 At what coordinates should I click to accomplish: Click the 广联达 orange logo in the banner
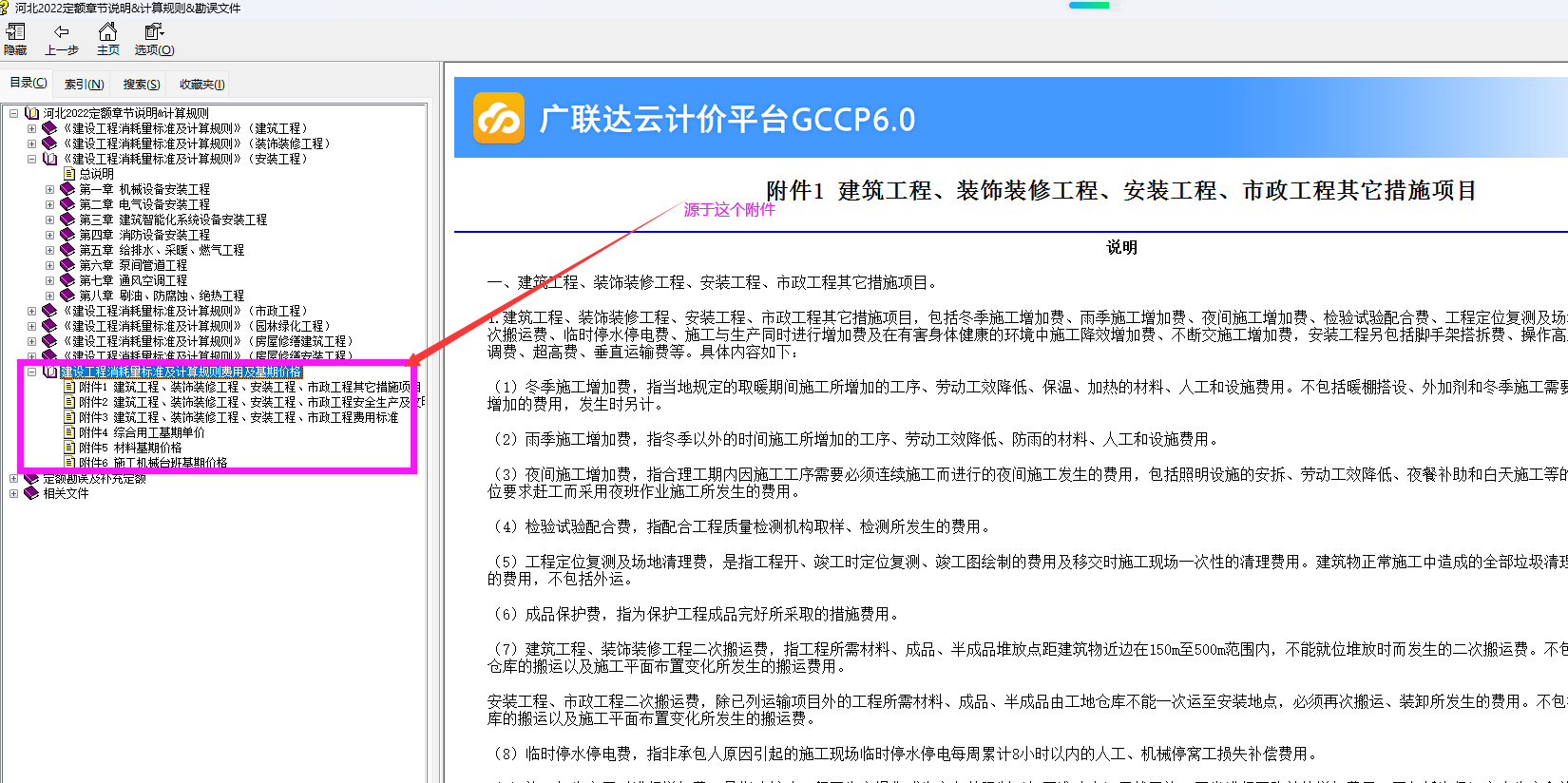pyautogui.click(x=499, y=119)
